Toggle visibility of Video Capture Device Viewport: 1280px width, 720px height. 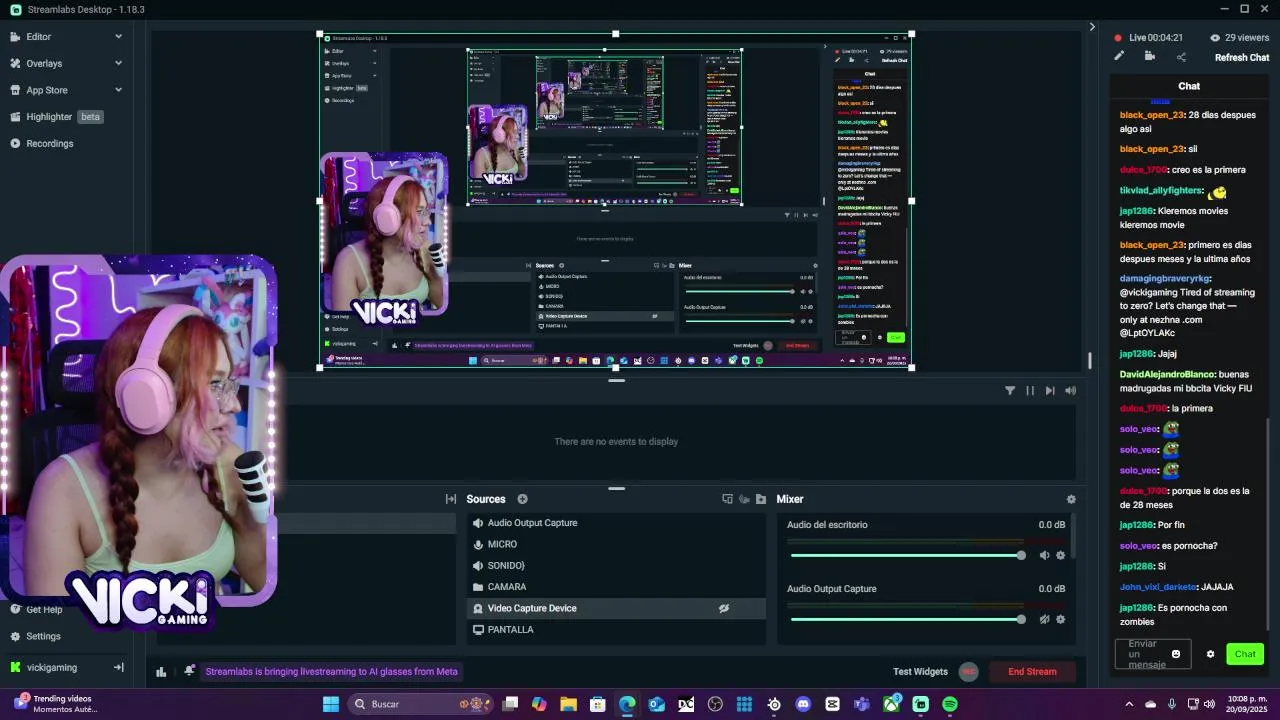(x=724, y=608)
